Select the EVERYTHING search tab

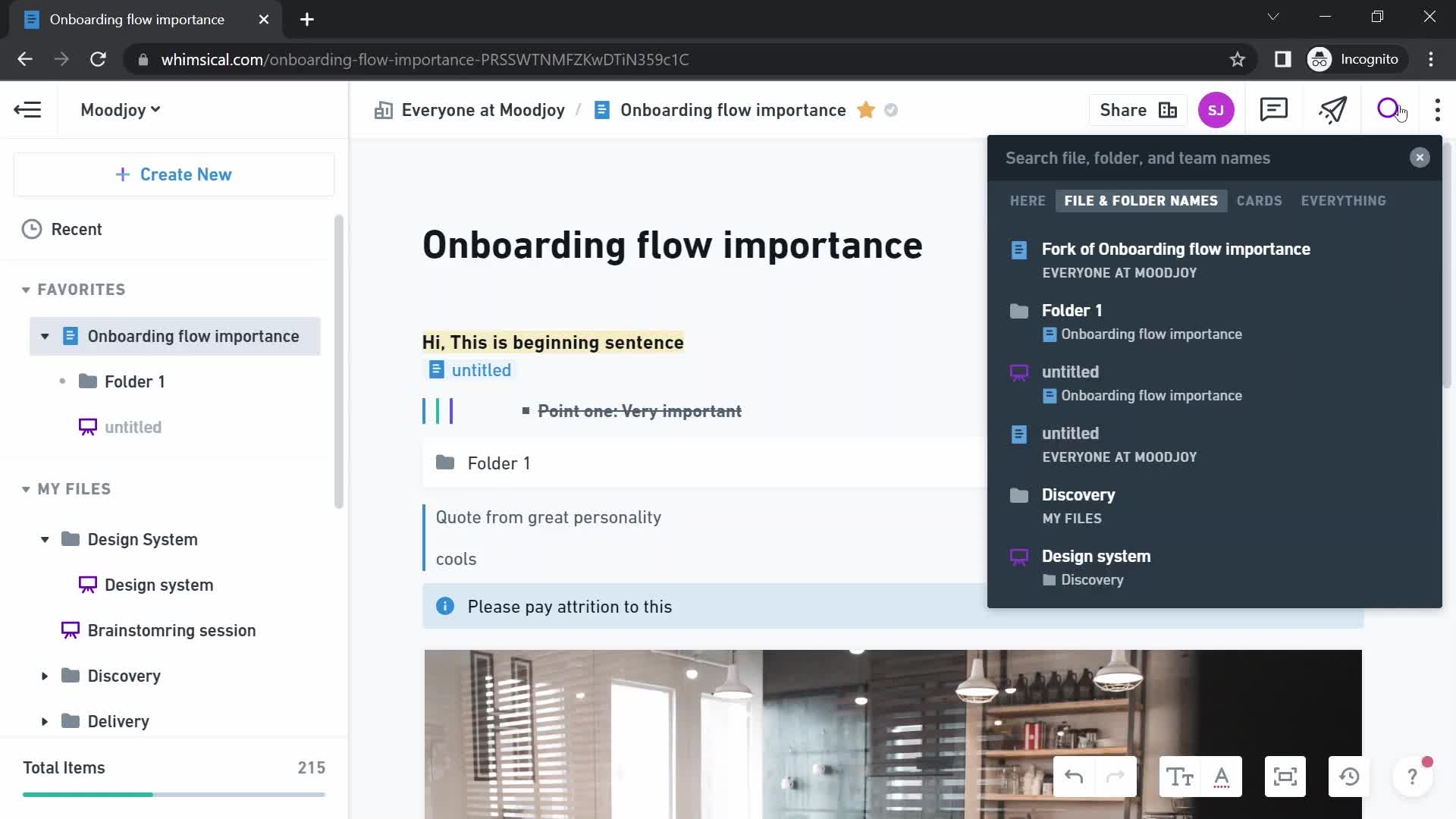(1345, 200)
